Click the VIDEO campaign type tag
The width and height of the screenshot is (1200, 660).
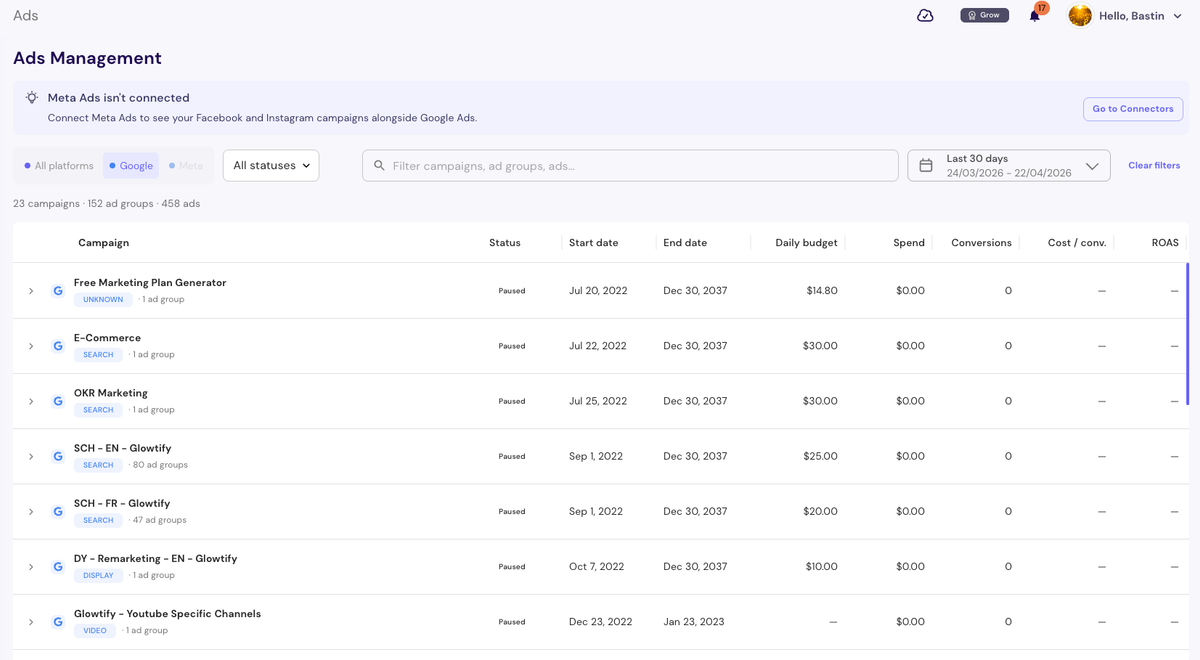95,631
